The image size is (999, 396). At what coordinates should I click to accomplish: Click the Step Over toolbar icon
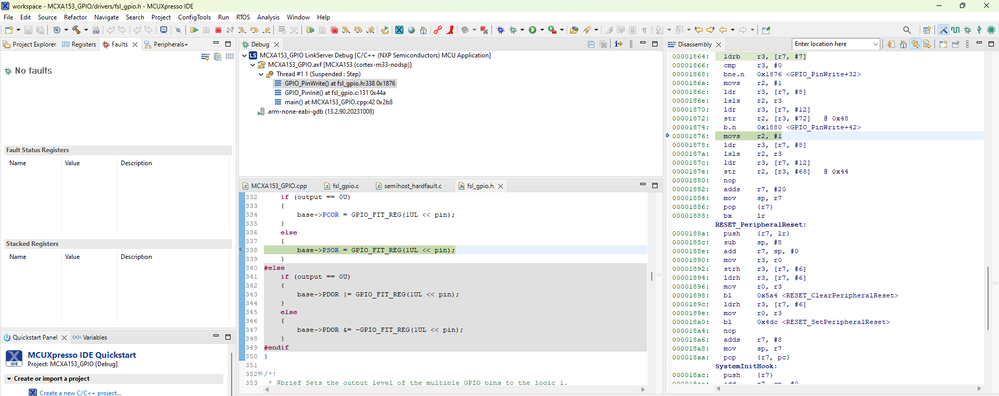click(x=254, y=30)
